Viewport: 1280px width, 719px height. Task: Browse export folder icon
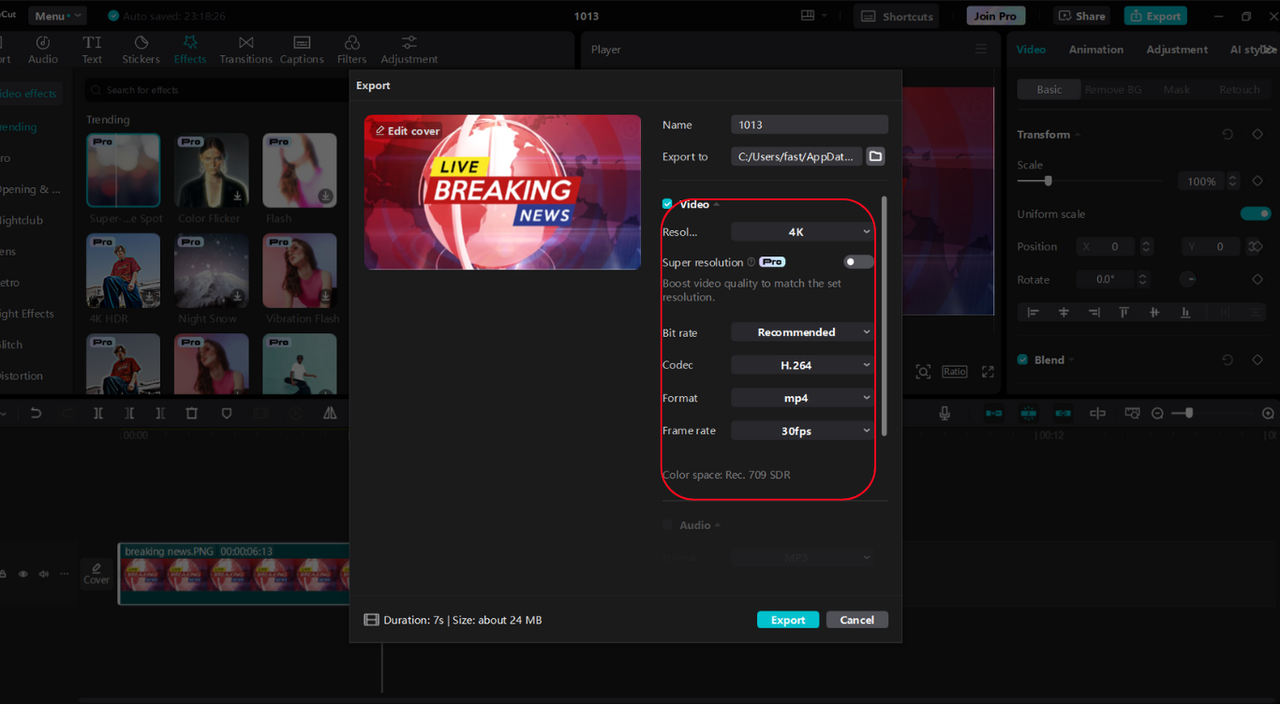[x=875, y=156]
